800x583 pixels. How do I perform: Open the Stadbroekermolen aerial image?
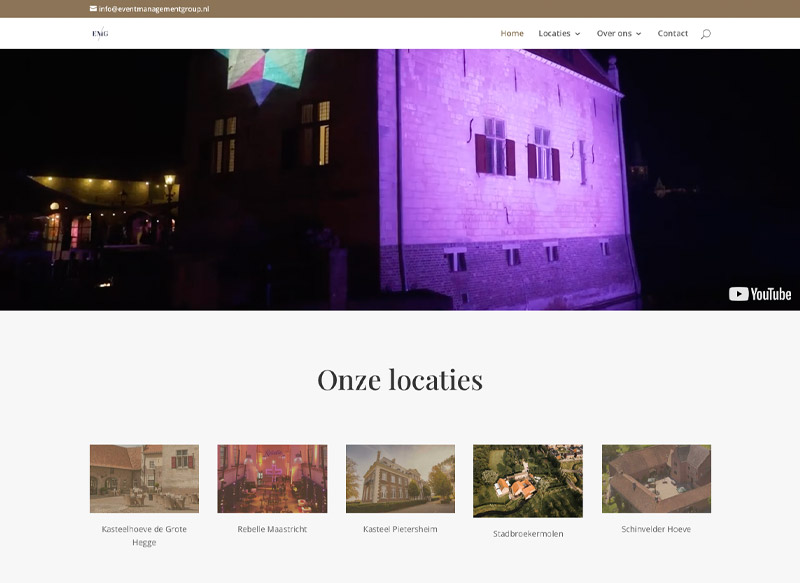click(528, 481)
